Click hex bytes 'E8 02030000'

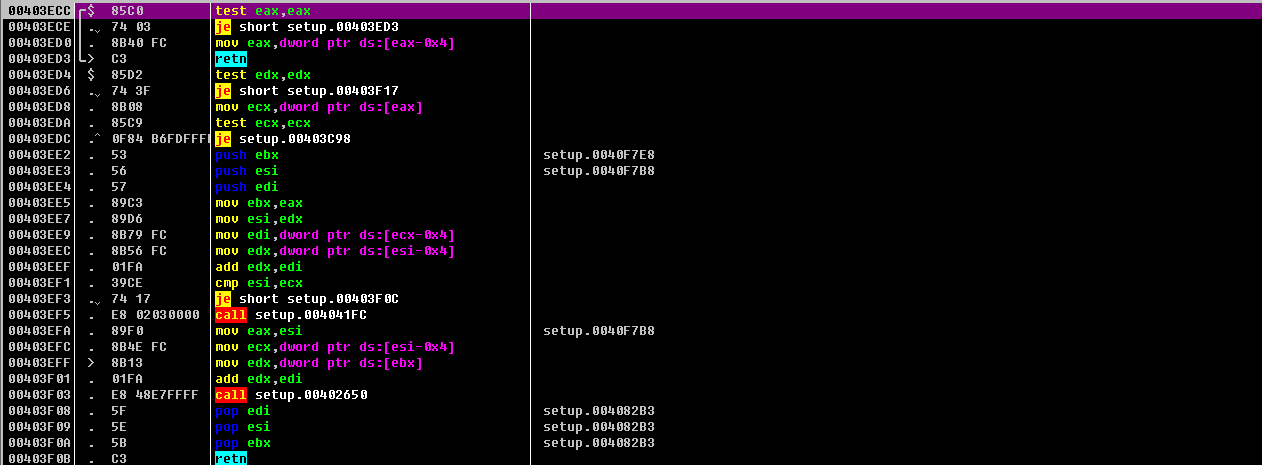tap(155, 315)
